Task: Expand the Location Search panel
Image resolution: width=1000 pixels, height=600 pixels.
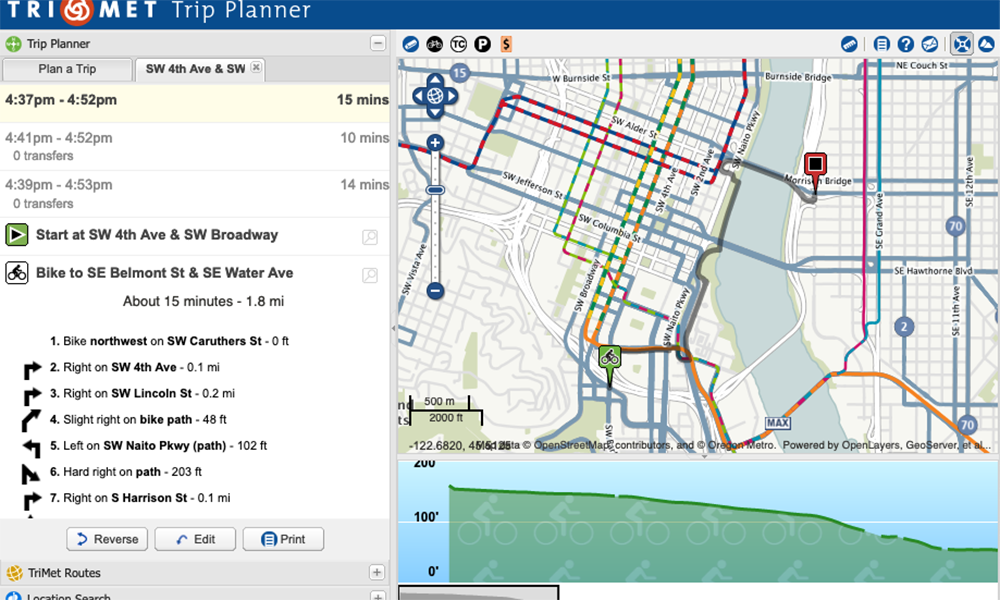Action: point(377,597)
